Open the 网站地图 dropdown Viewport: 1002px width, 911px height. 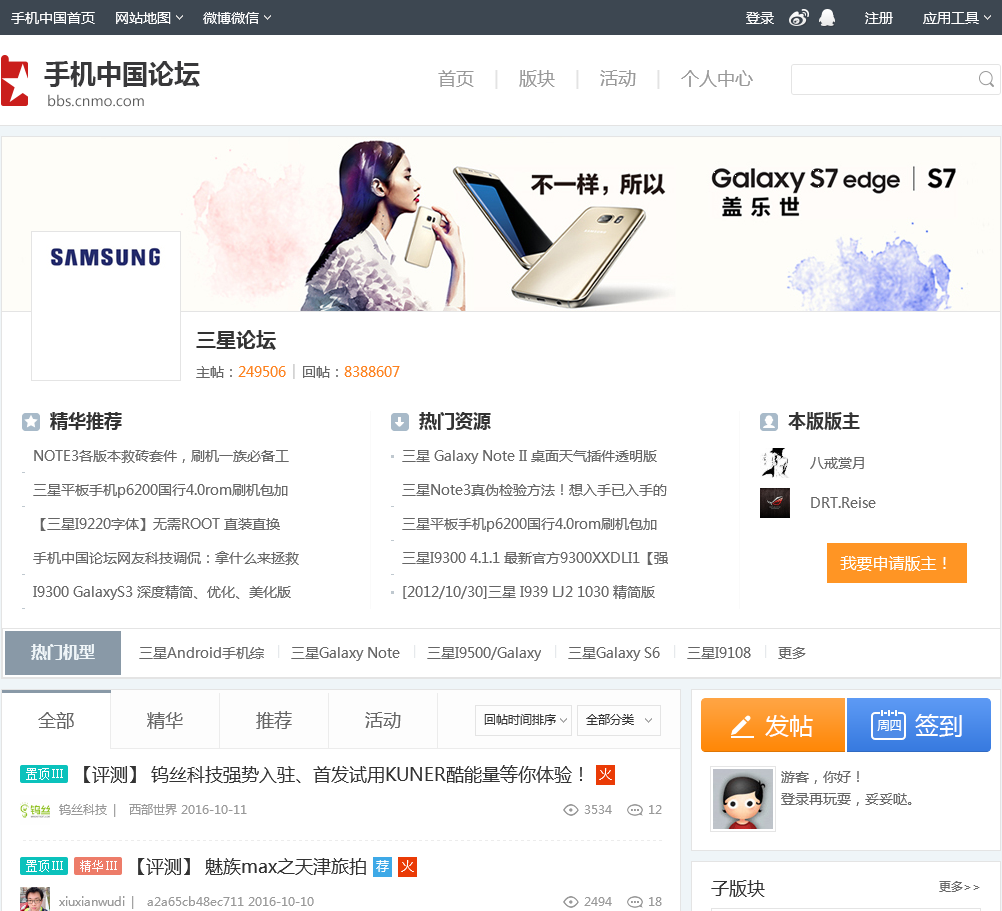[x=149, y=18]
